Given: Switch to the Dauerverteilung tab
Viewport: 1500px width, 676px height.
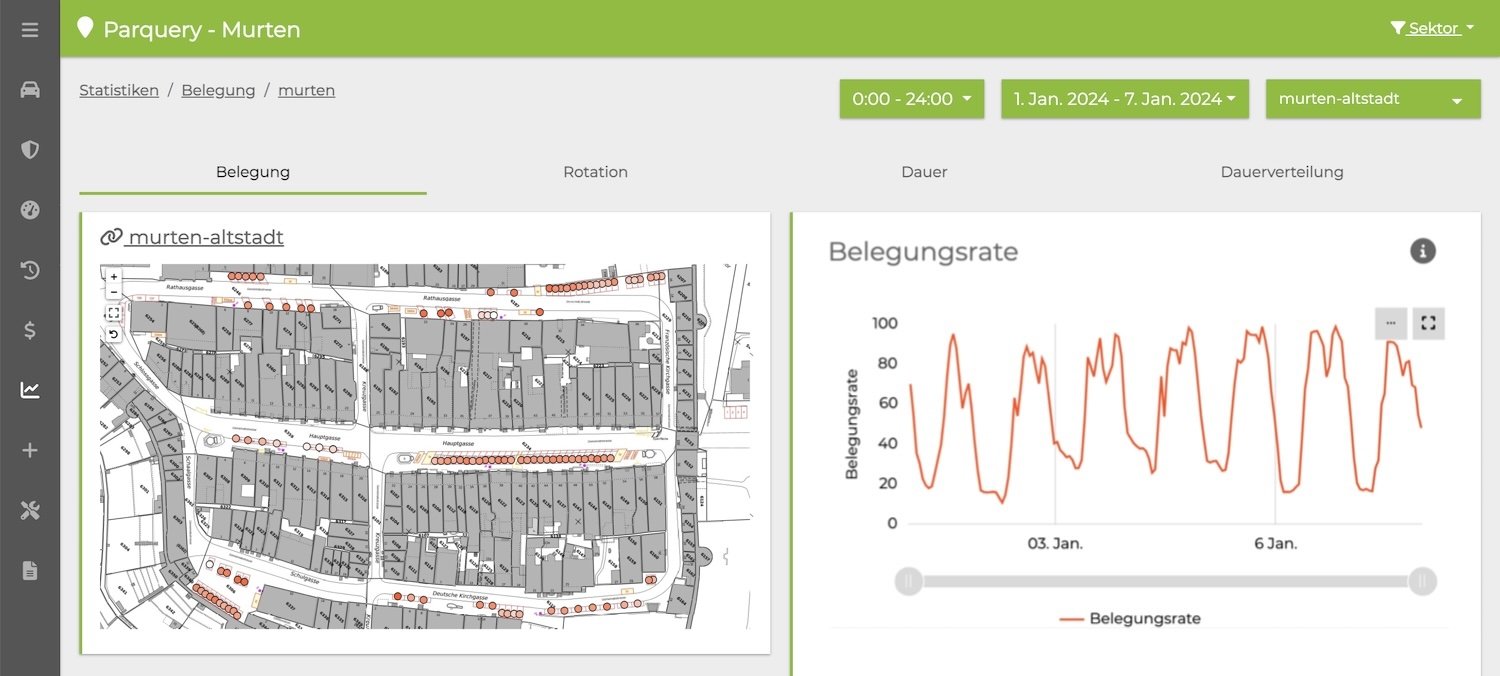Looking at the screenshot, I should [1281, 172].
